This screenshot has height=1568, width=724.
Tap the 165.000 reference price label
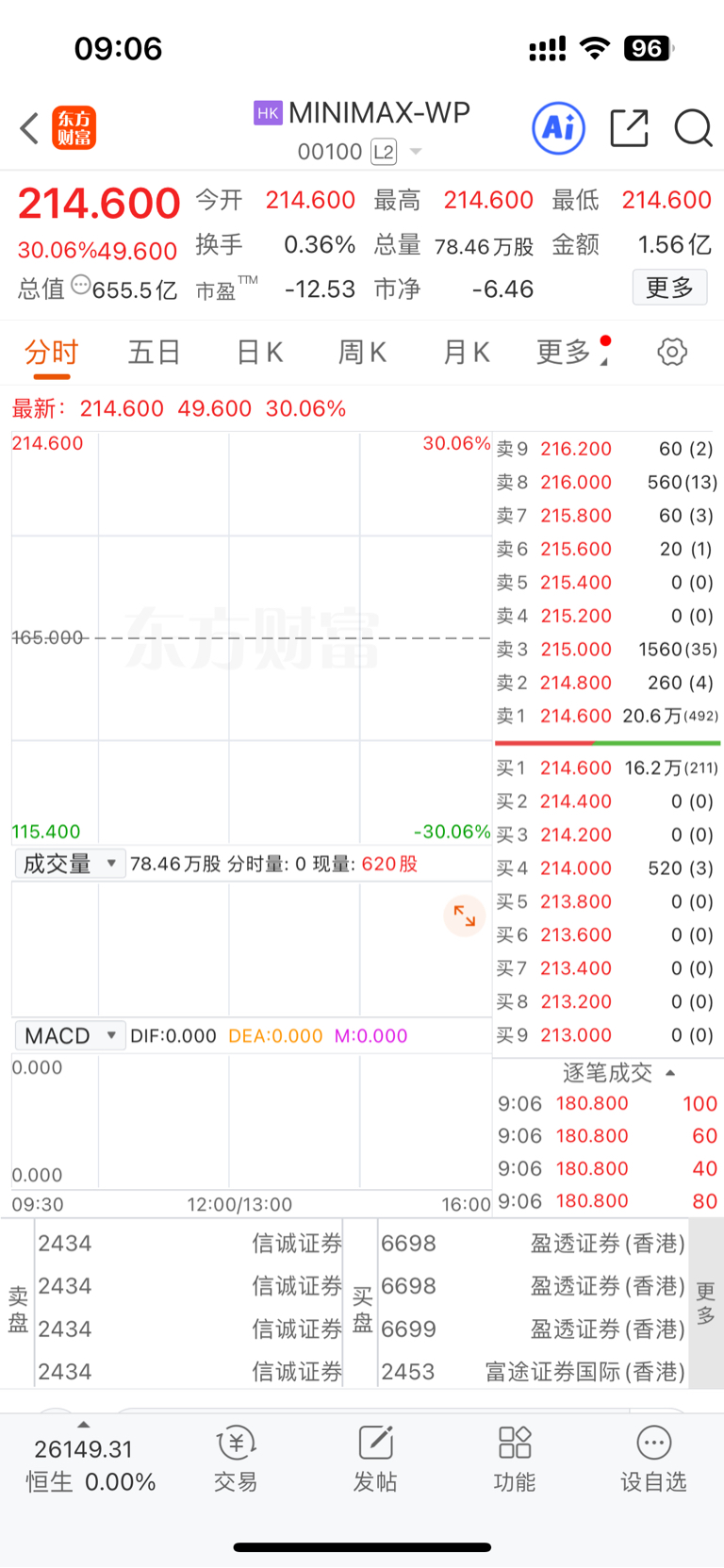tap(48, 637)
